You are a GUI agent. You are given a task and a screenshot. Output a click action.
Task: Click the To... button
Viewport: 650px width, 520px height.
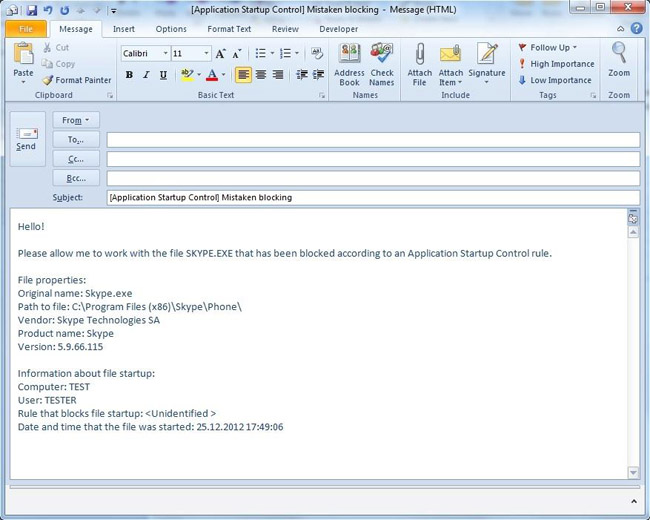(x=76, y=140)
